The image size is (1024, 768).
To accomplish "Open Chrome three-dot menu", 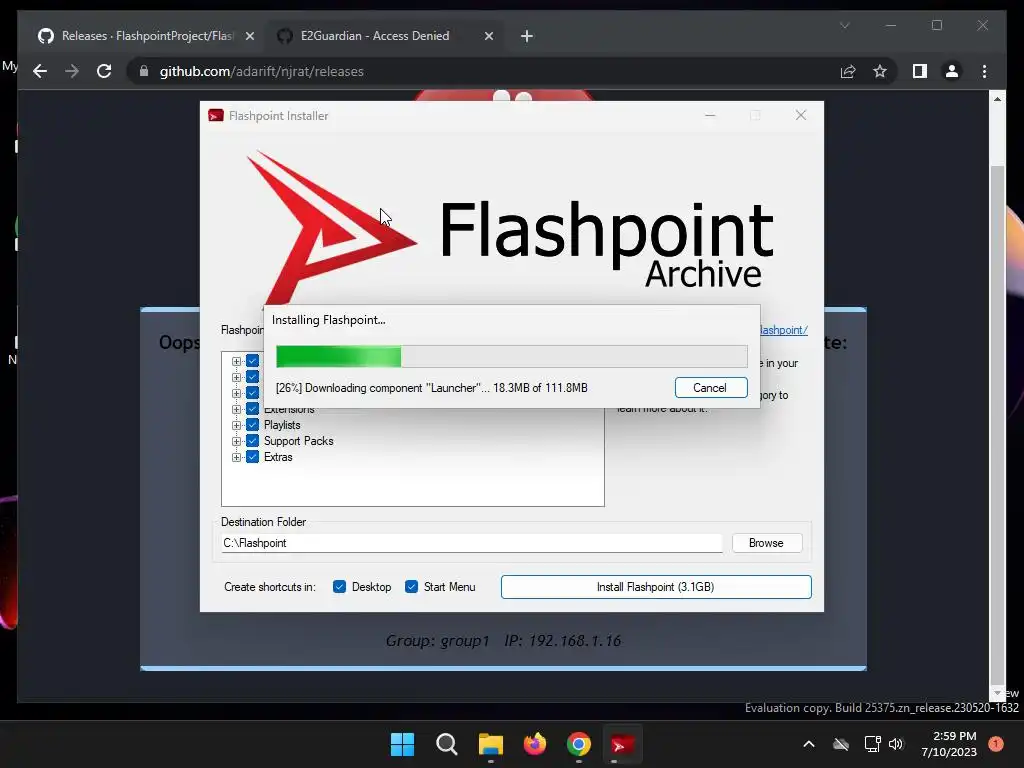I will (985, 71).
